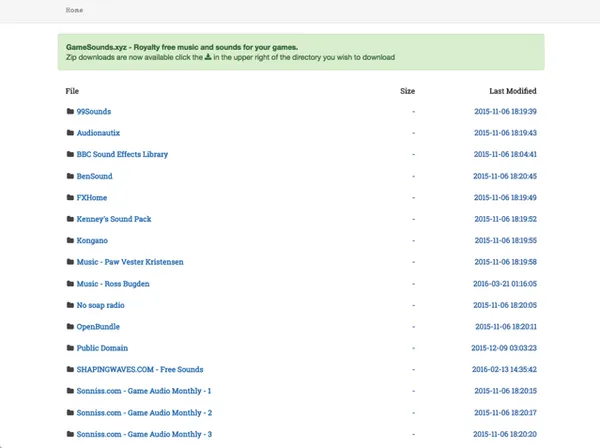Screen dimensions: 600x448
Task: Click folder icon next to BenSound
Action: pos(70,176)
